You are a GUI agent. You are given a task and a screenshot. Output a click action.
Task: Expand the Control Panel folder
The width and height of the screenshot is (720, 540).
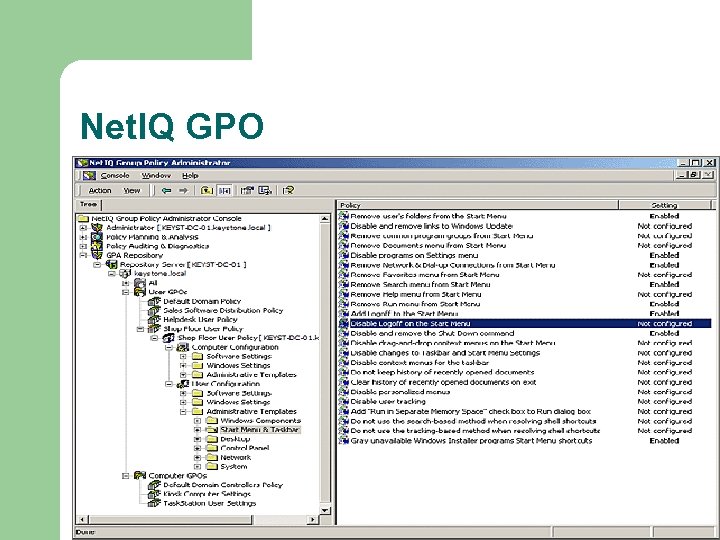point(197,448)
